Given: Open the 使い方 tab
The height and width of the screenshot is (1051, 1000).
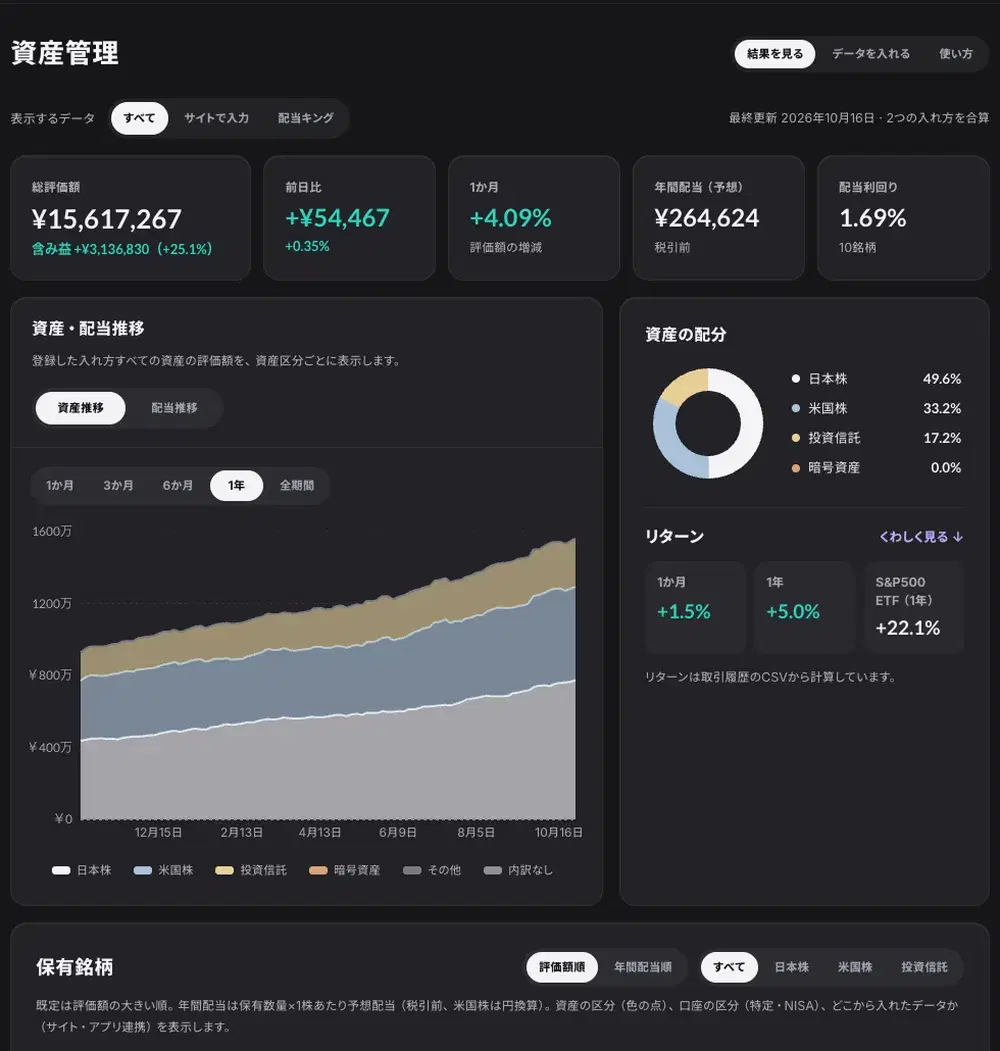Looking at the screenshot, I should pyautogui.click(x=955, y=54).
